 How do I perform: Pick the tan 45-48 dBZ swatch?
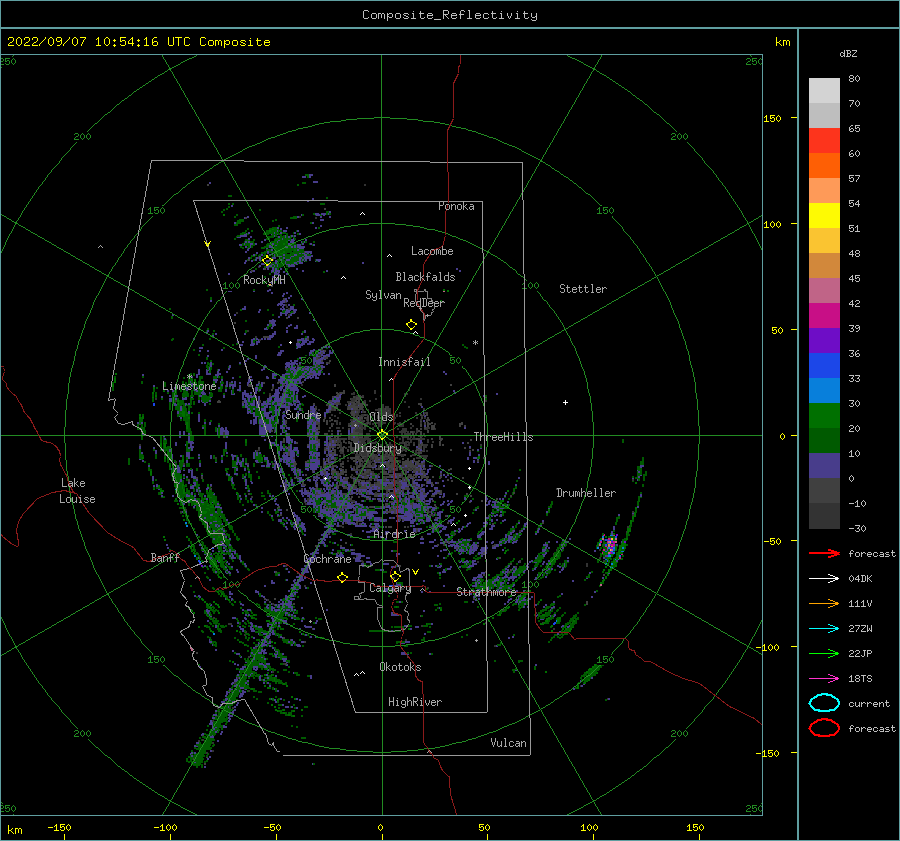[824, 265]
